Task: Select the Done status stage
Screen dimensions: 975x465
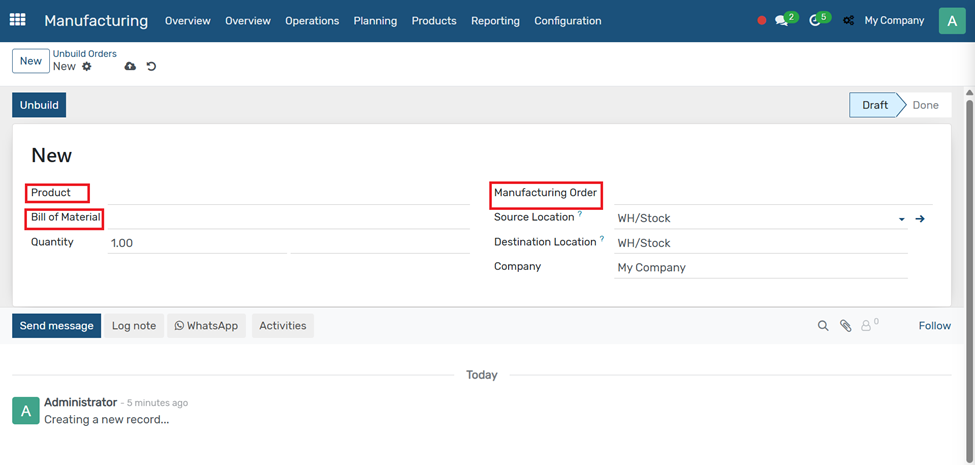Action: tap(925, 105)
